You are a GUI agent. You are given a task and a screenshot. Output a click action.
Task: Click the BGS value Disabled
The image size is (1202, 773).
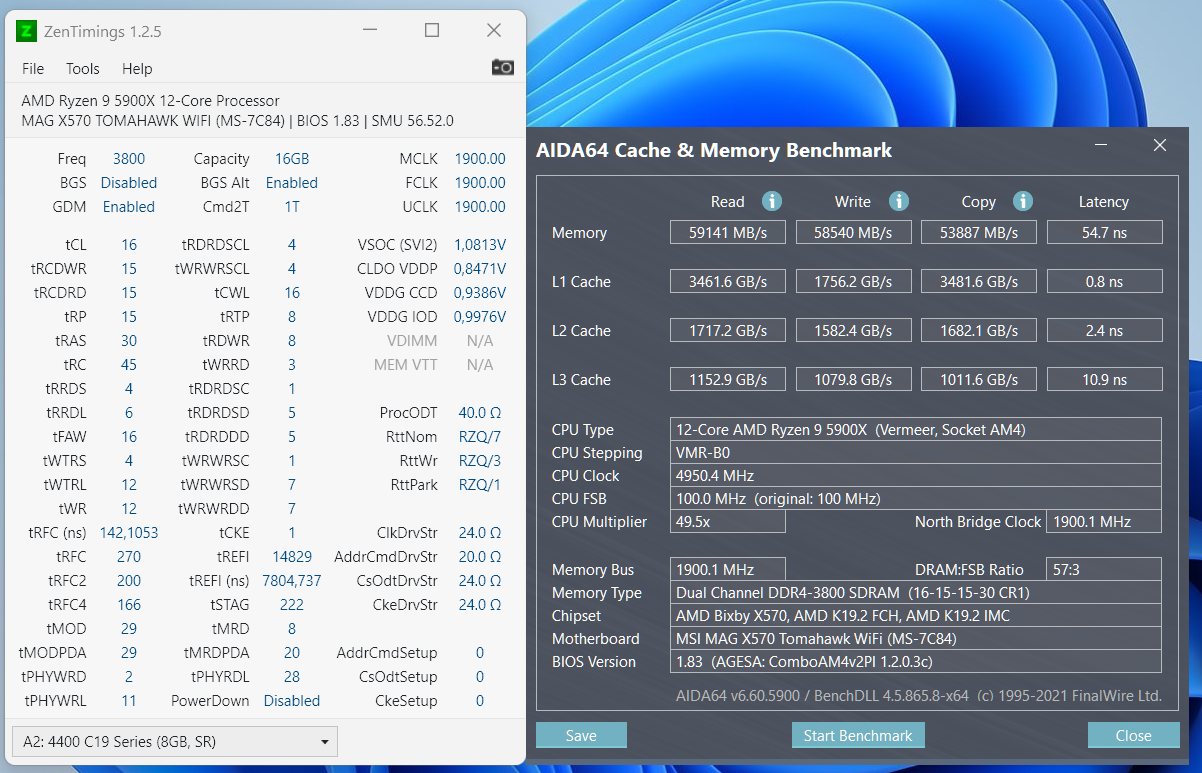point(128,182)
